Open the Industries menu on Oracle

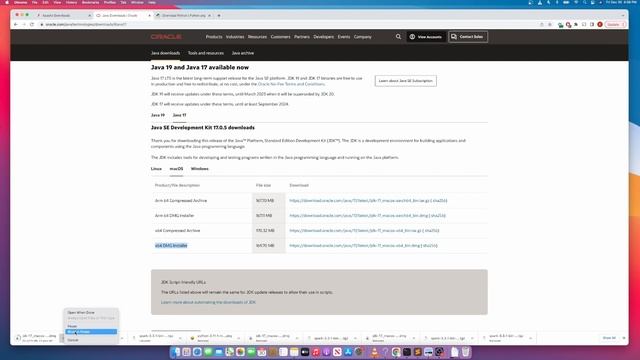click(x=235, y=37)
